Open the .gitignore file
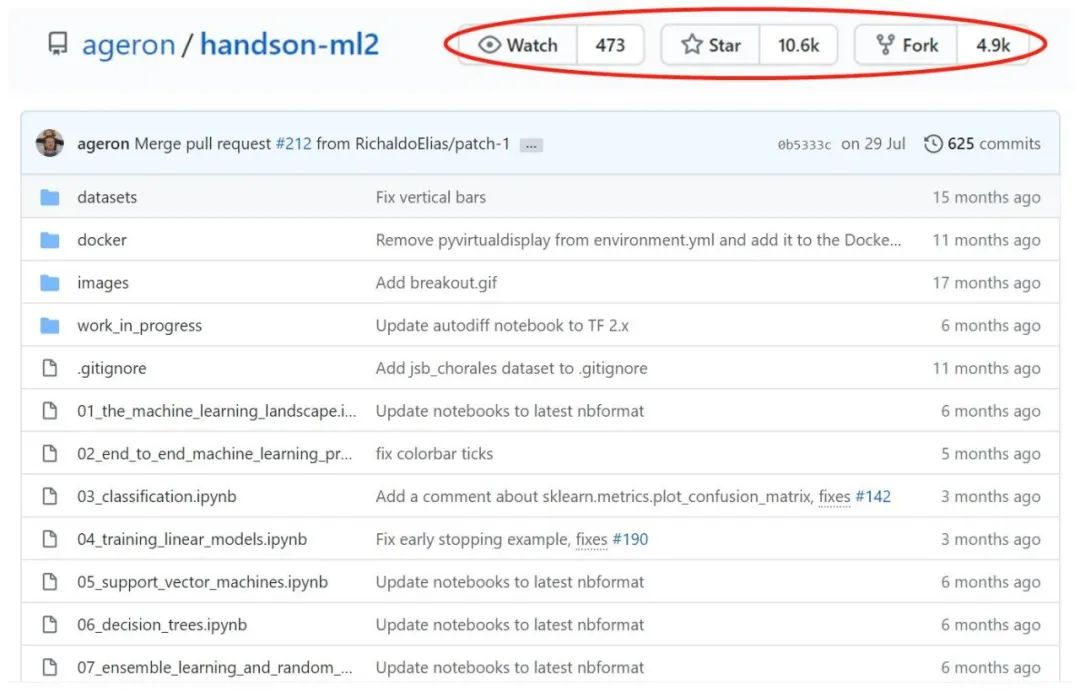This screenshot has width=1080, height=691. pos(112,369)
